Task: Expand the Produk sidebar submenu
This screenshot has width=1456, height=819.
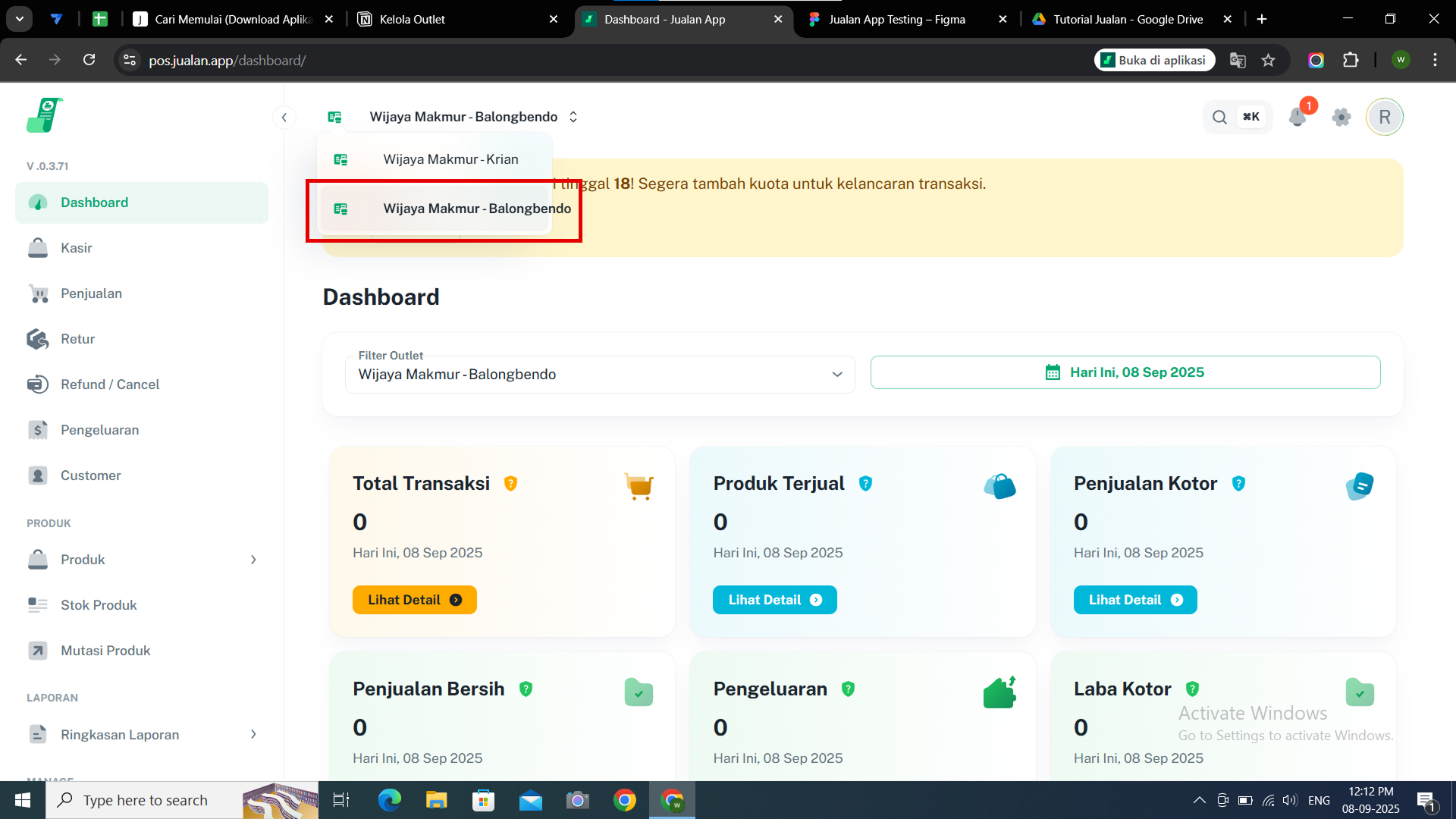Action: [x=253, y=560]
